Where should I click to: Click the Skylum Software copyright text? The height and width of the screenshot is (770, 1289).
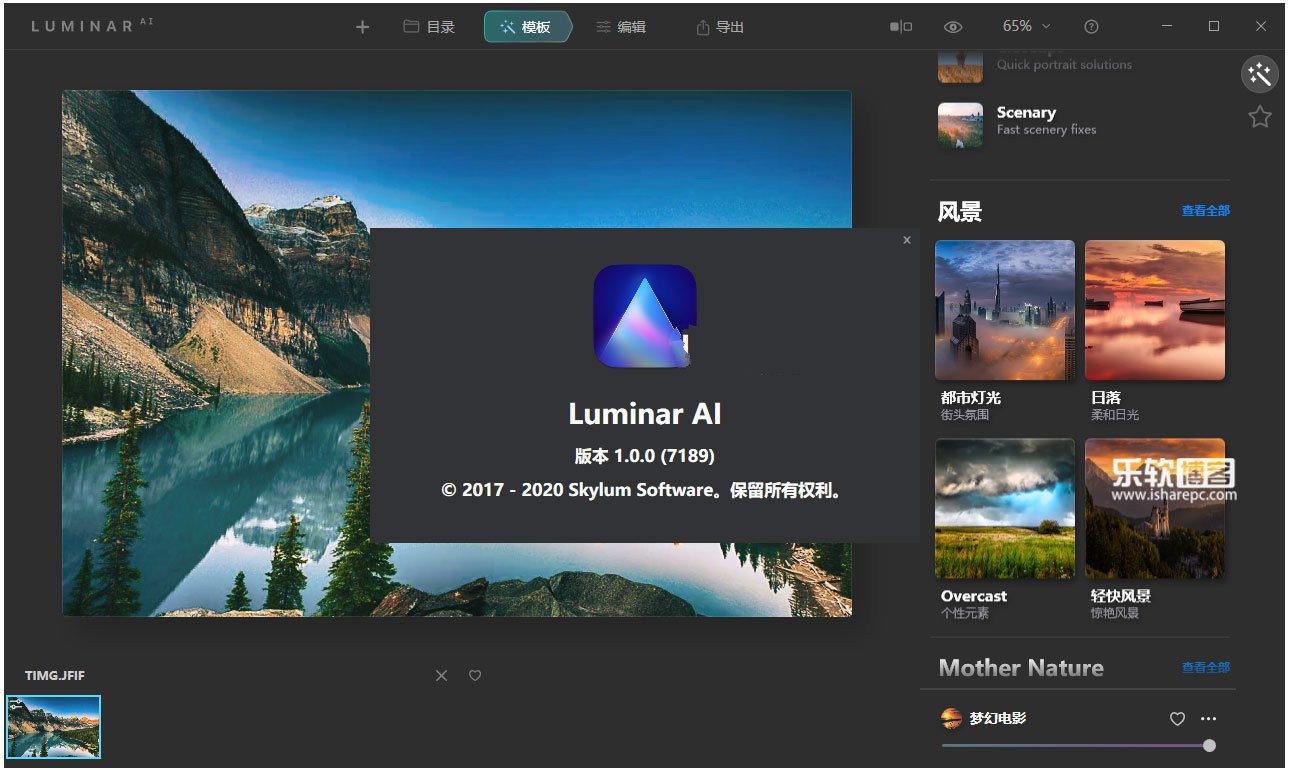(645, 491)
